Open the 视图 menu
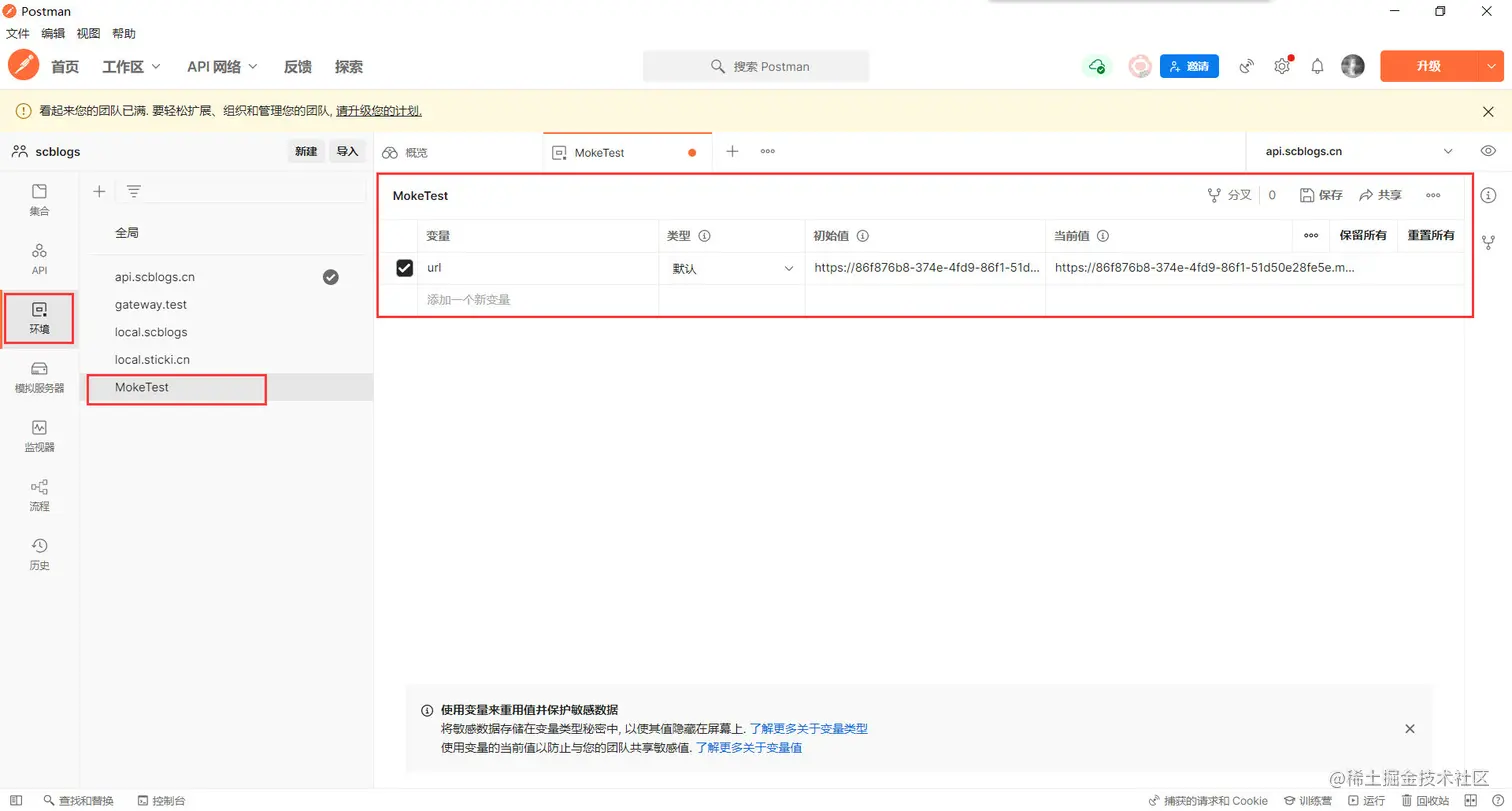 pyautogui.click(x=88, y=33)
